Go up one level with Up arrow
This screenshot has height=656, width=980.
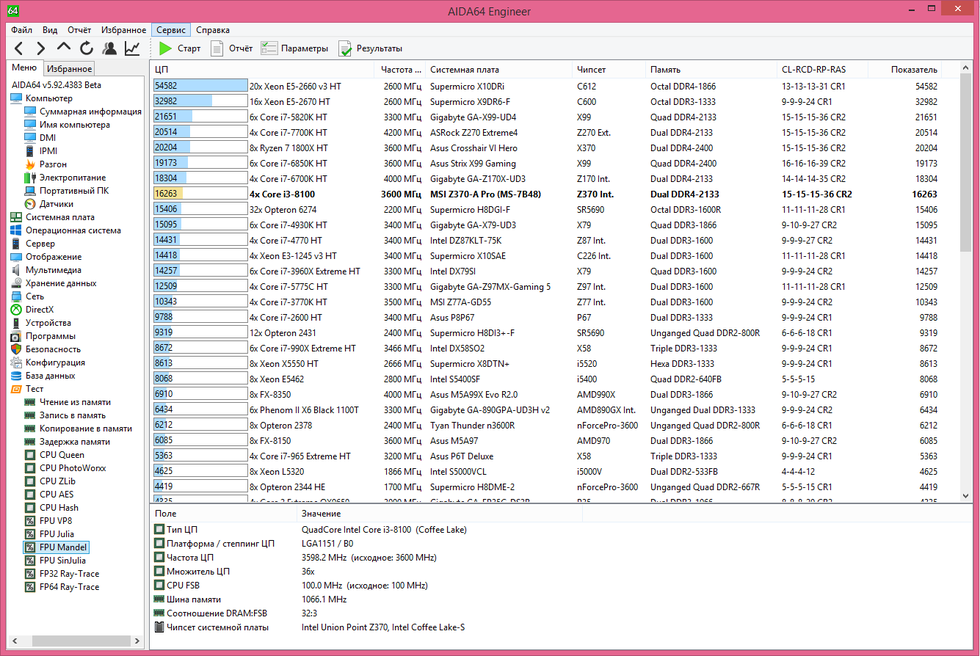64,48
